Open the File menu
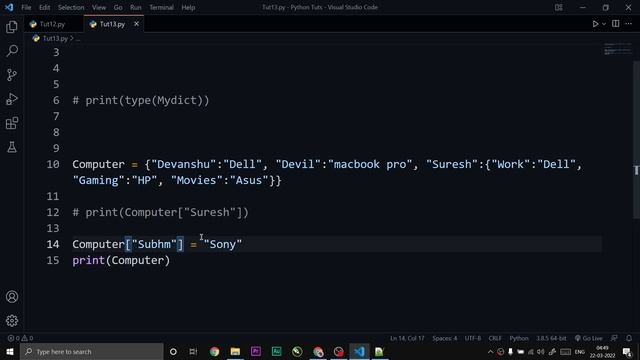 26,7
